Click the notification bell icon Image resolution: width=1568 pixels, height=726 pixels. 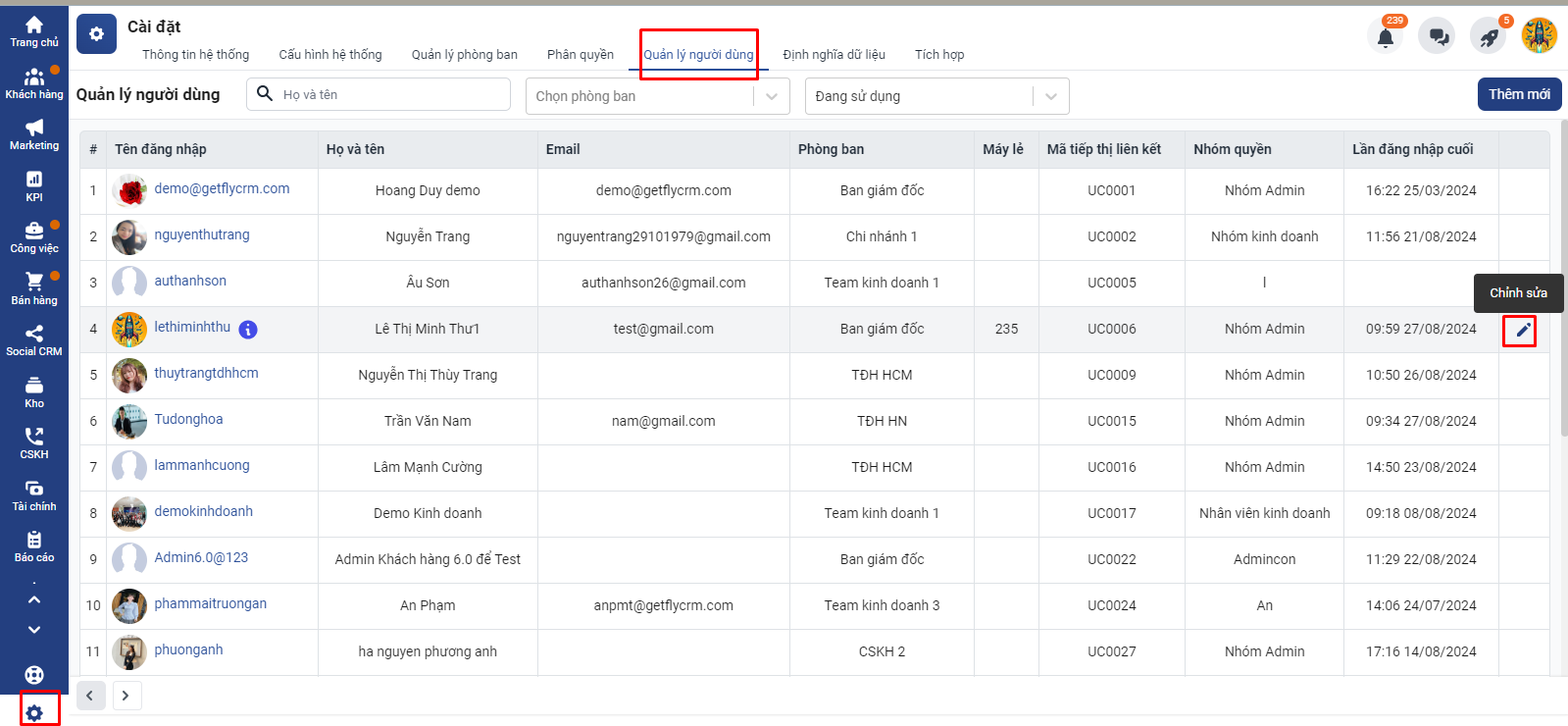pos(1385,37)
